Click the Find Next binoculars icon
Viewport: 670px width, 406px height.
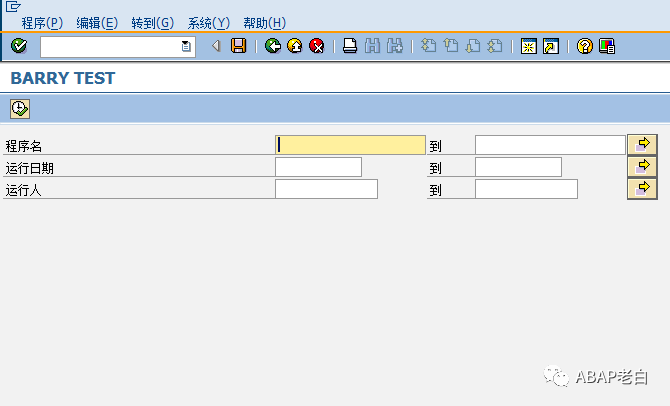pos(394,46)
